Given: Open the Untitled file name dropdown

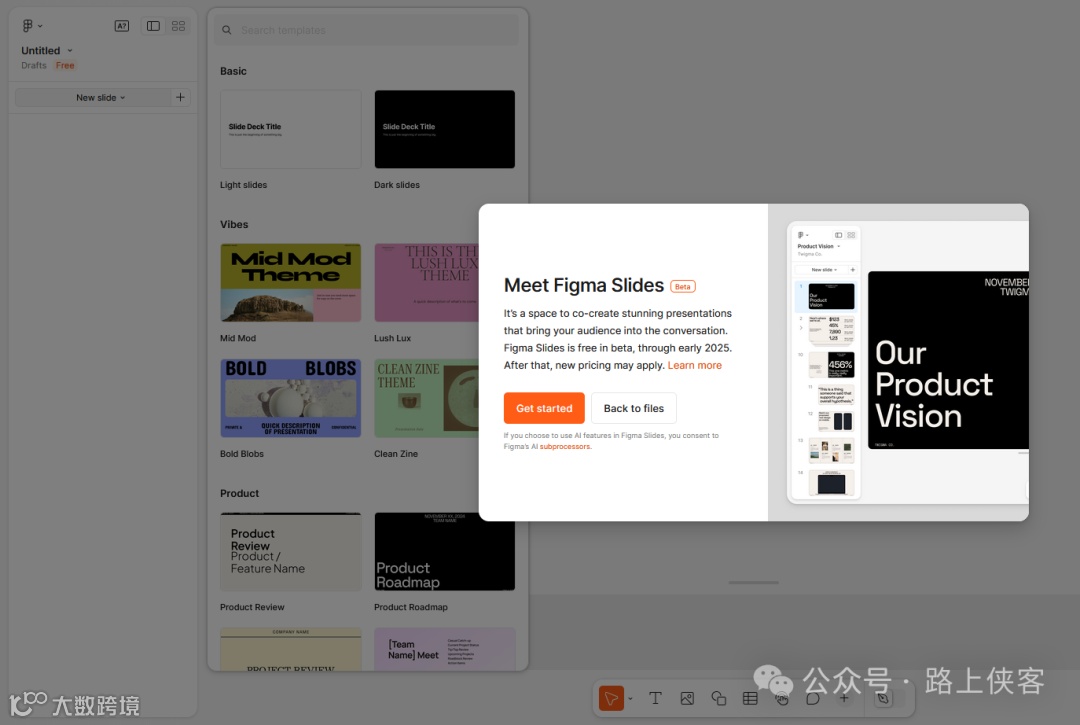Looking at the screenshot, I should tap(70, 50).
